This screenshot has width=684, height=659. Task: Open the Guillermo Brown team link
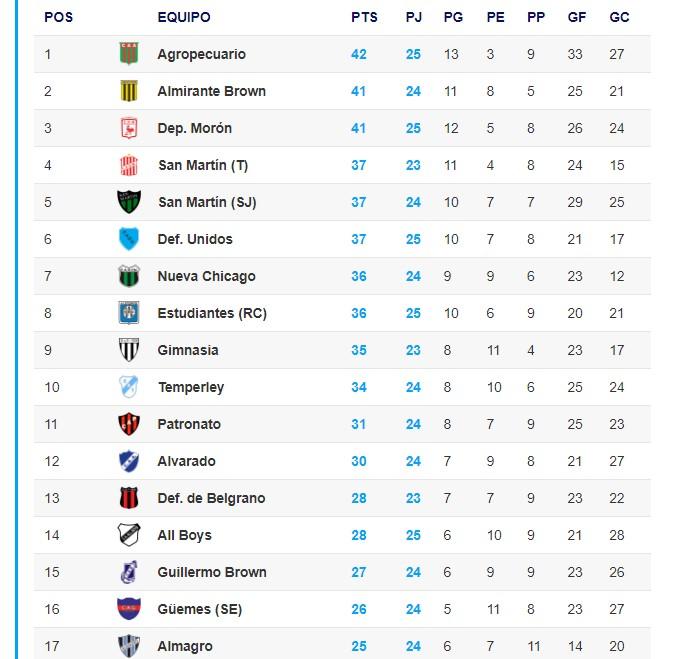click(212, 572)
